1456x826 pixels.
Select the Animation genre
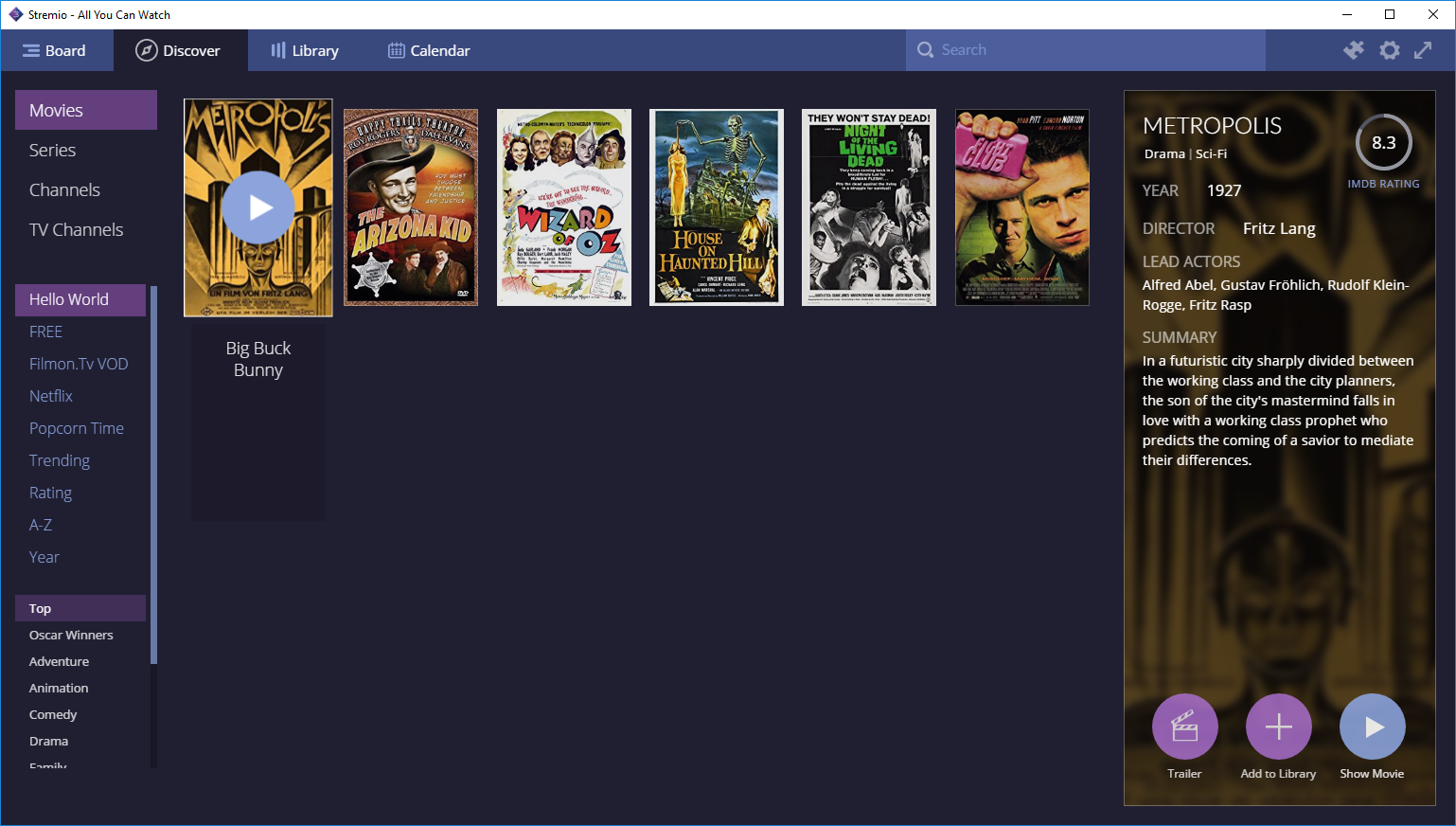pyautogui.click(x=80, y=688)
